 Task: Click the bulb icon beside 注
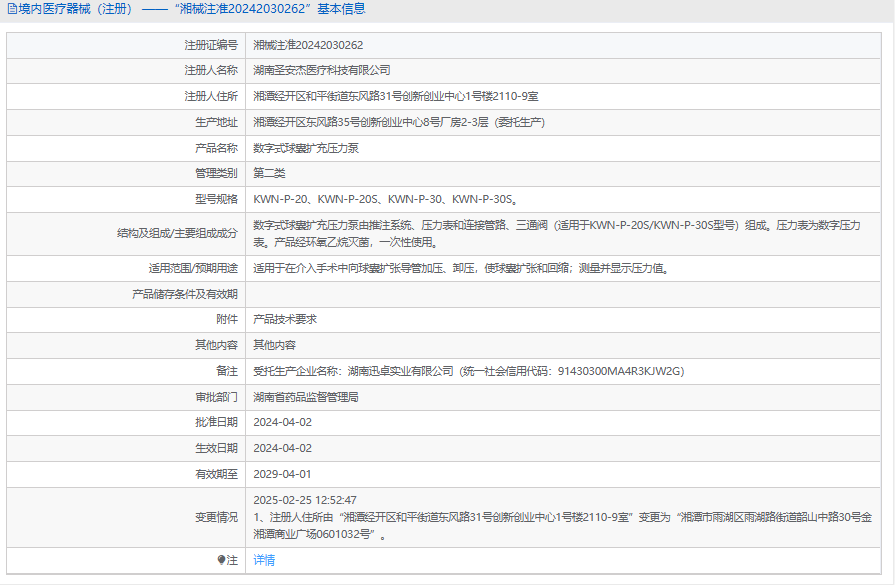[221, 560]
